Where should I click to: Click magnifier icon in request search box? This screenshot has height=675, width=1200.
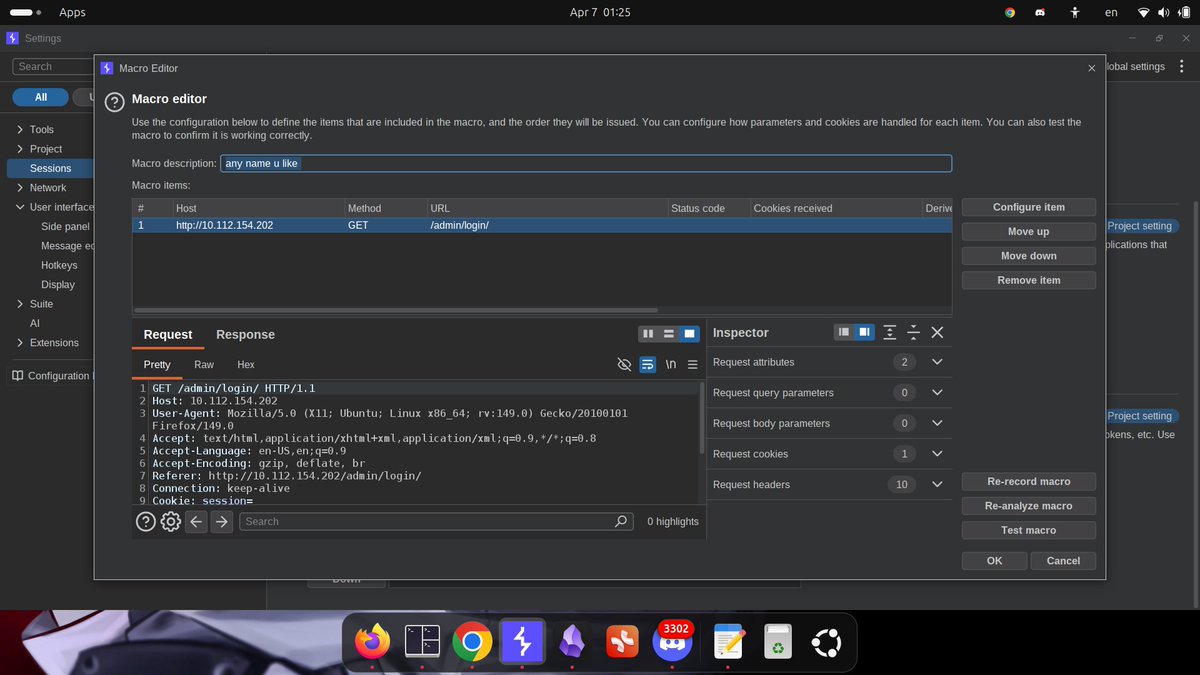621,521
